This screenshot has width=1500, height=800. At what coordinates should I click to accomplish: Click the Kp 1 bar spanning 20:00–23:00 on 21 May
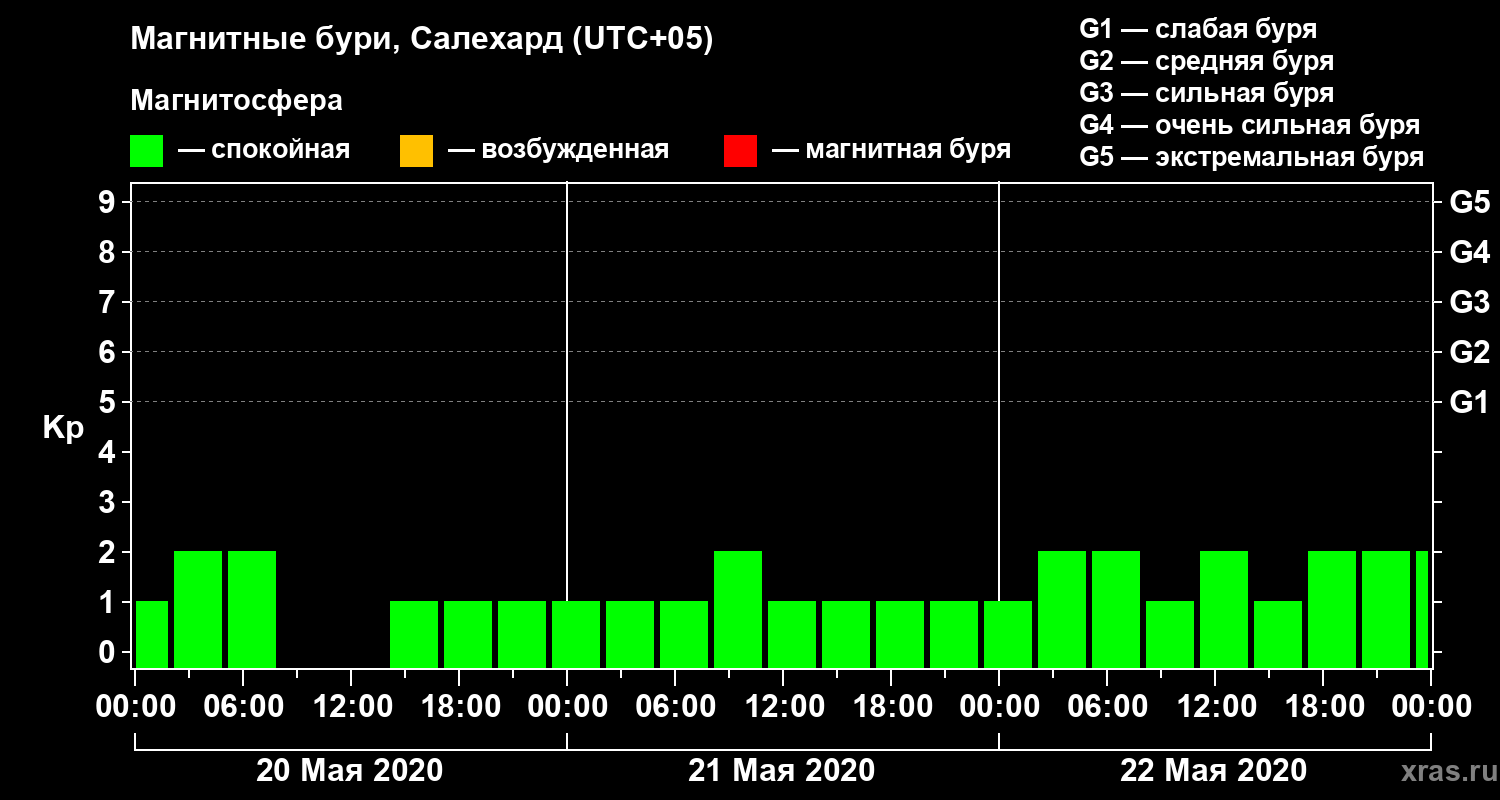(x=954, y=634)
